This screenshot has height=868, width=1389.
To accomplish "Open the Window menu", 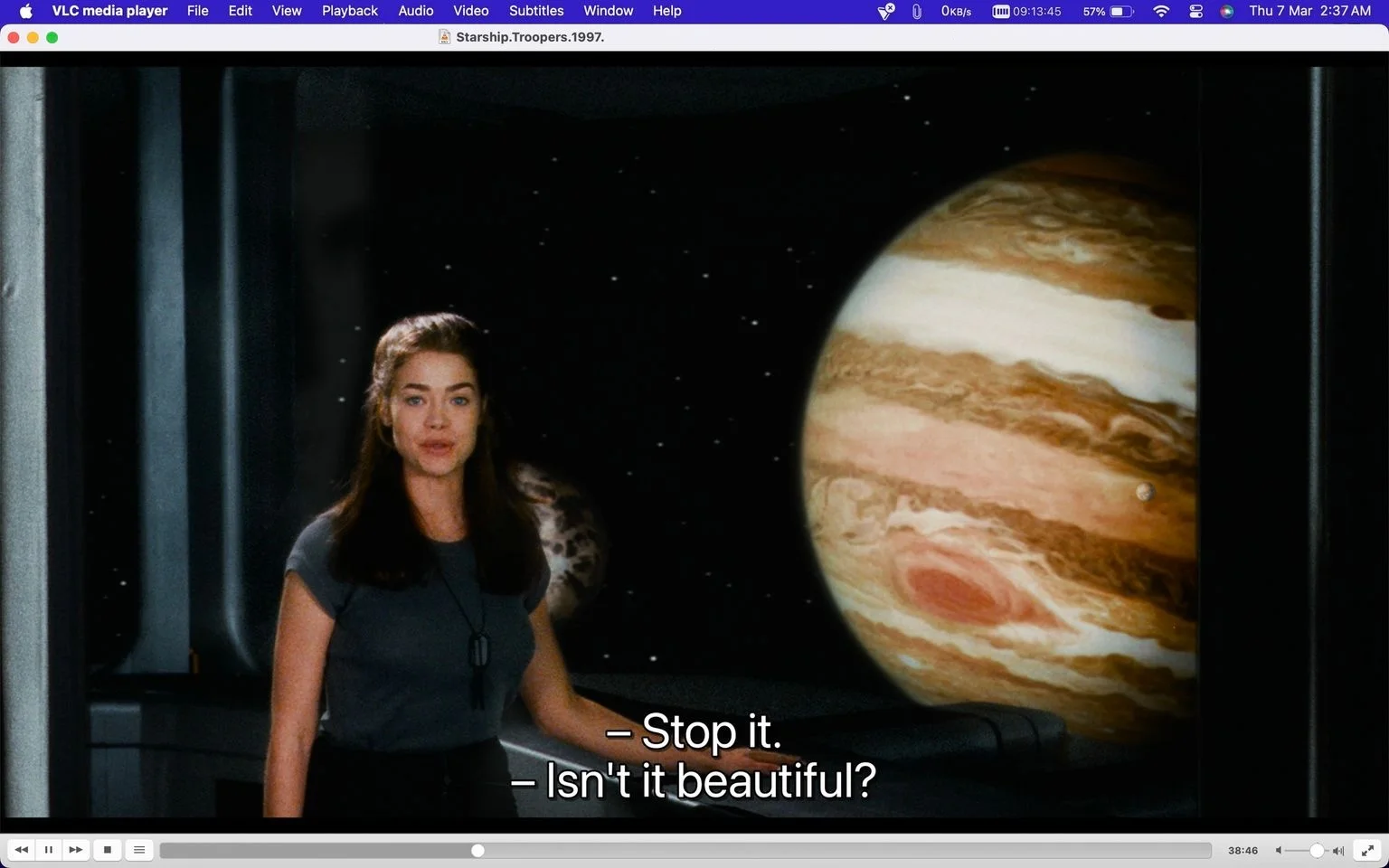I will pos(608,11).
